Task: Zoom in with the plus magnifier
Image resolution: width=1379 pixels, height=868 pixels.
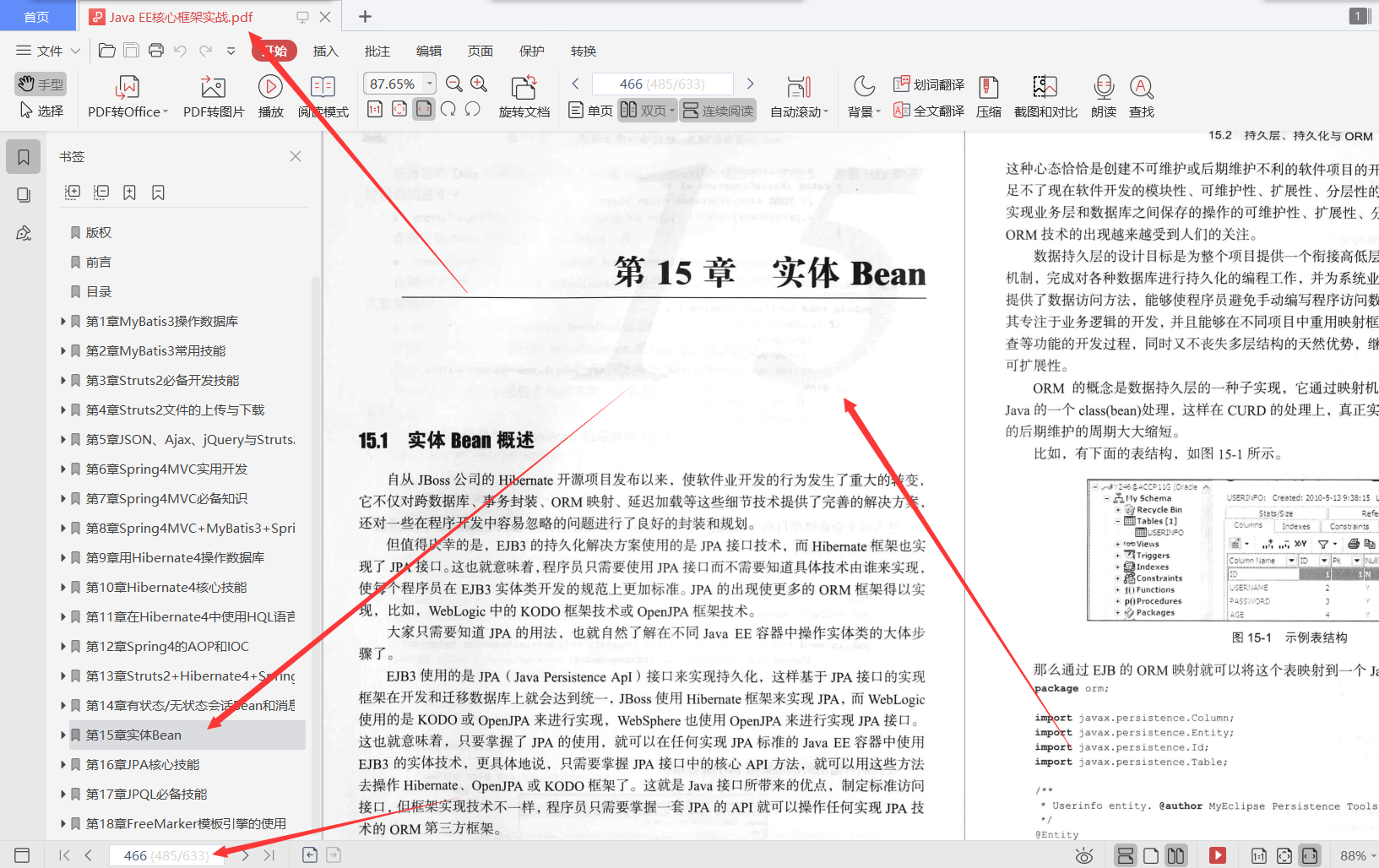Action: [479, 84]
